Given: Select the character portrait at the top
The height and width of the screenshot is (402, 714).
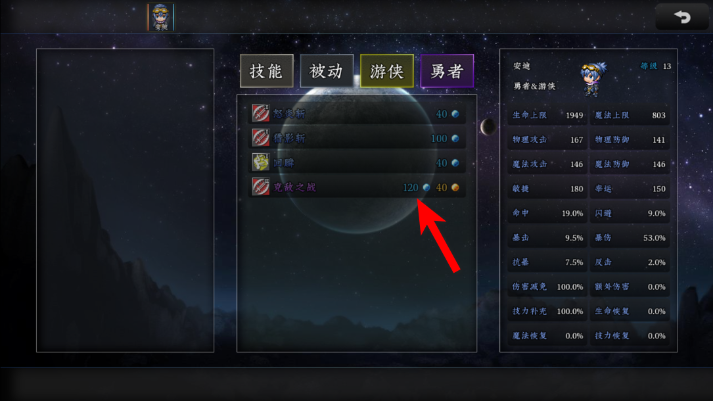Looking at the screenshot, I should [161, 17].
